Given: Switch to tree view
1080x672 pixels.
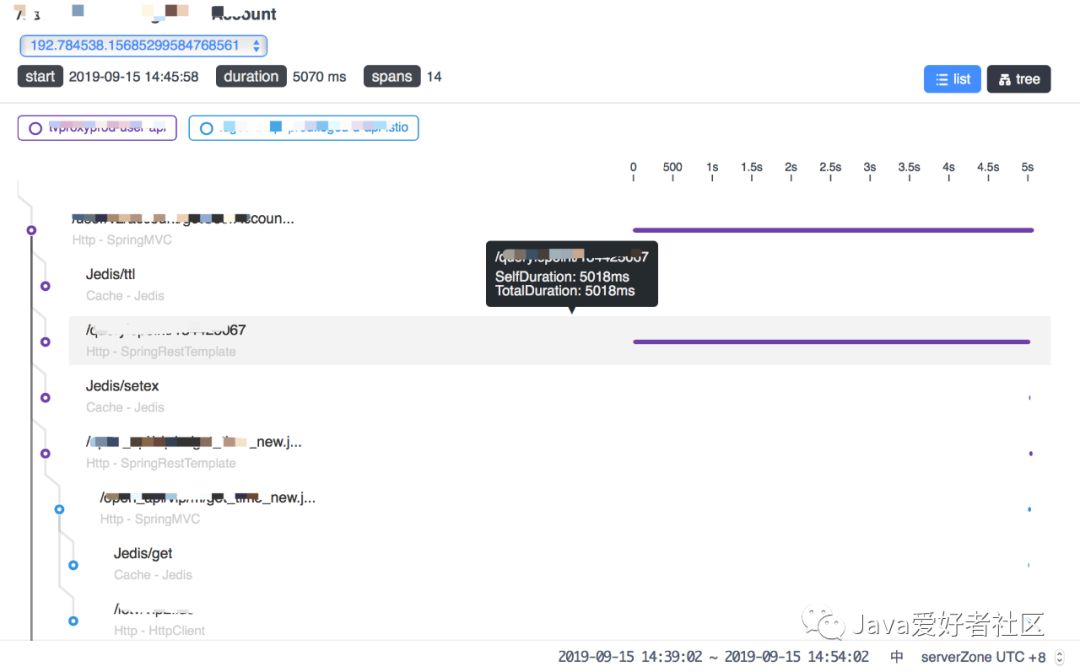Looking at the screenshot, I should 1019,79.
